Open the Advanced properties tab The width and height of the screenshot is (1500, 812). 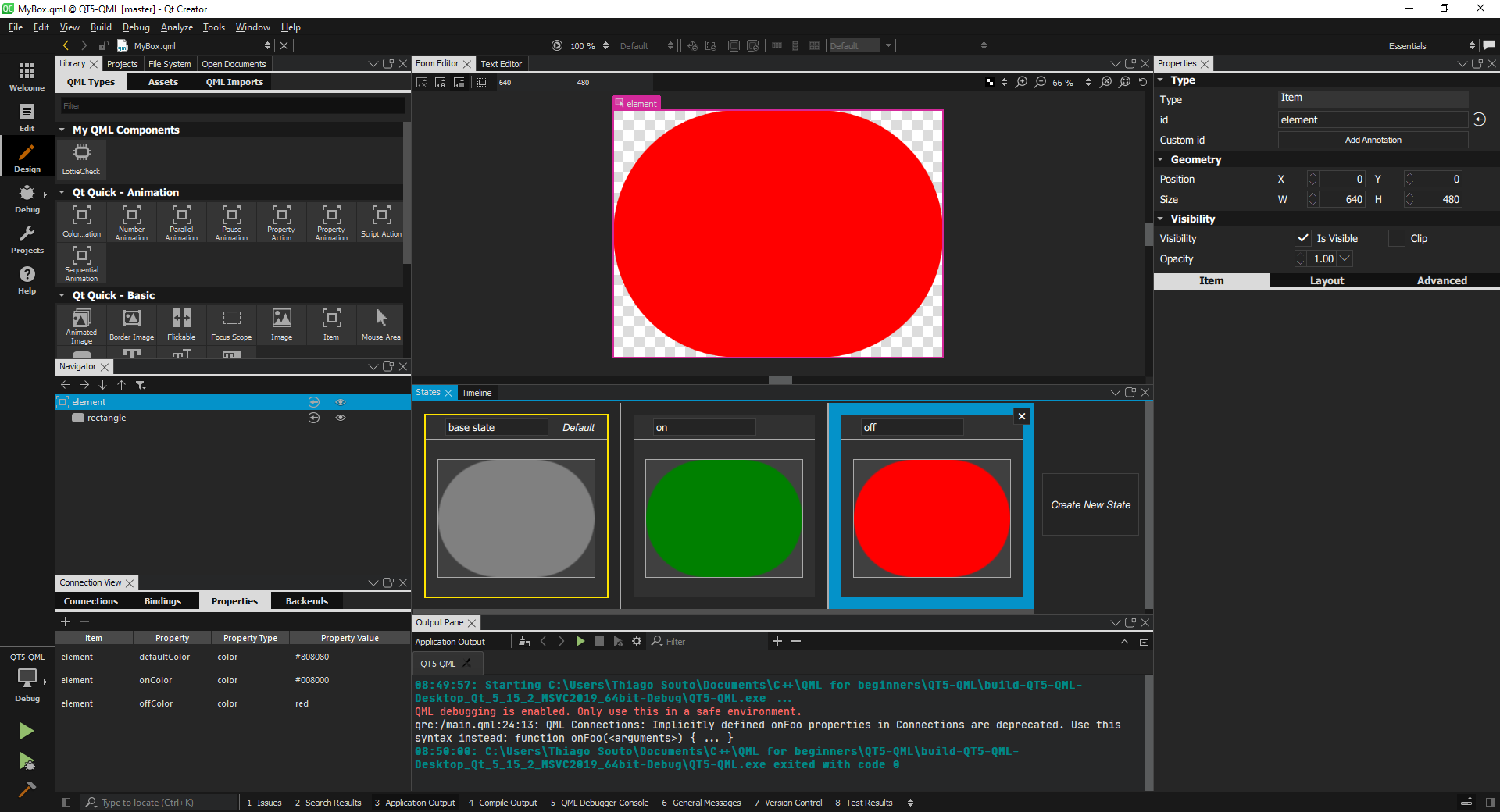coord(1441,280)
